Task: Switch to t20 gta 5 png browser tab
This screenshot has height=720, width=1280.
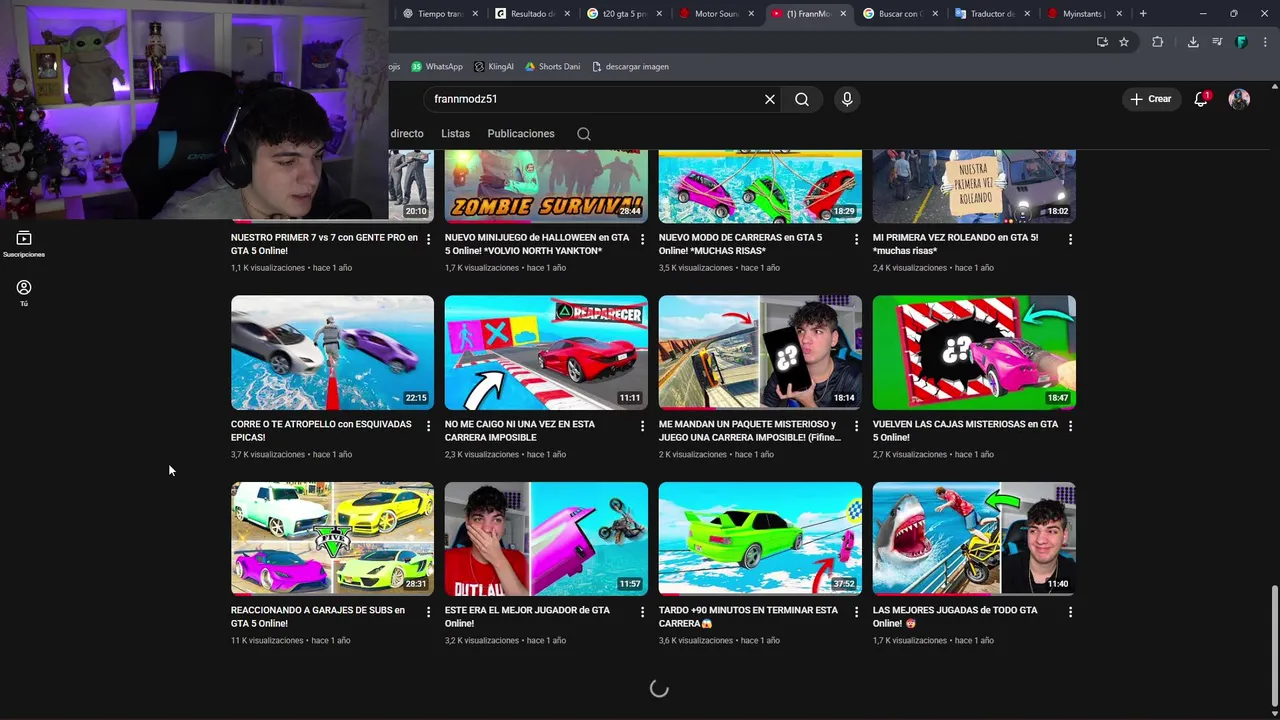Action: (624, 14)
